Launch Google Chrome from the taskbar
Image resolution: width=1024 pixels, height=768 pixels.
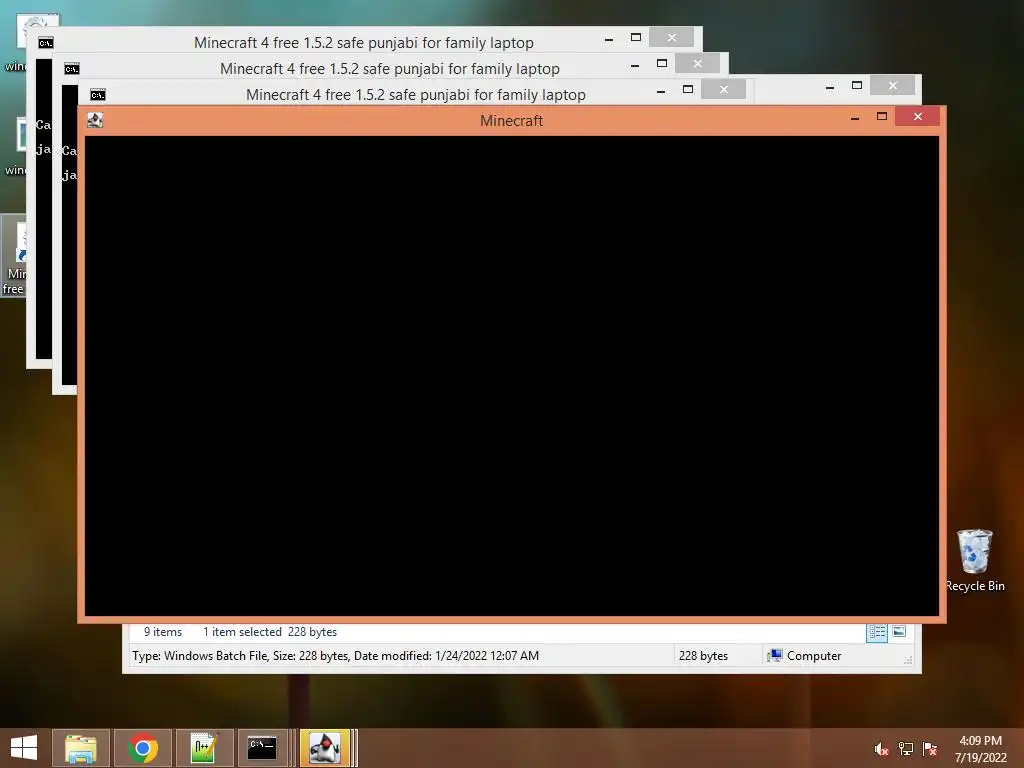(x=142, y=748)
